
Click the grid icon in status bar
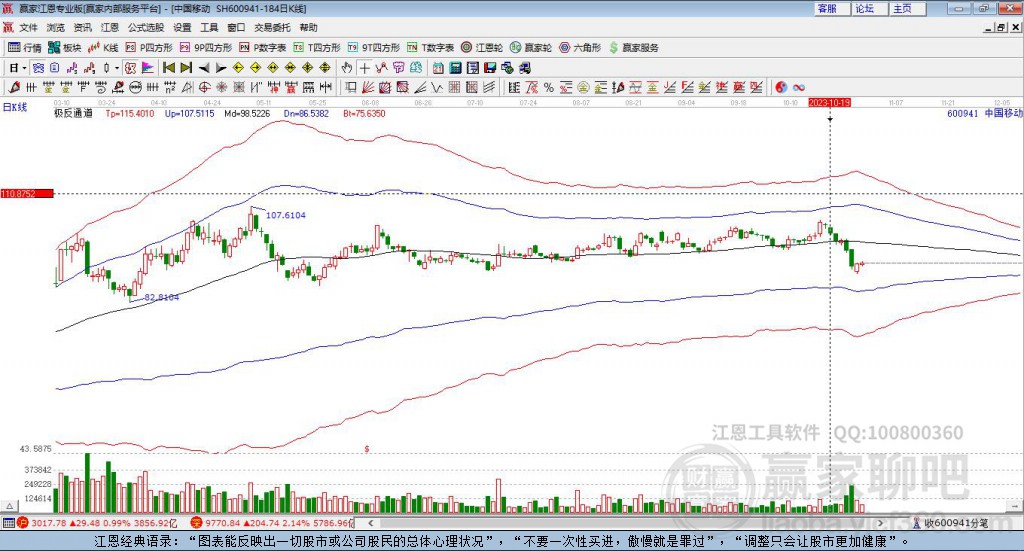pos(8,523)
